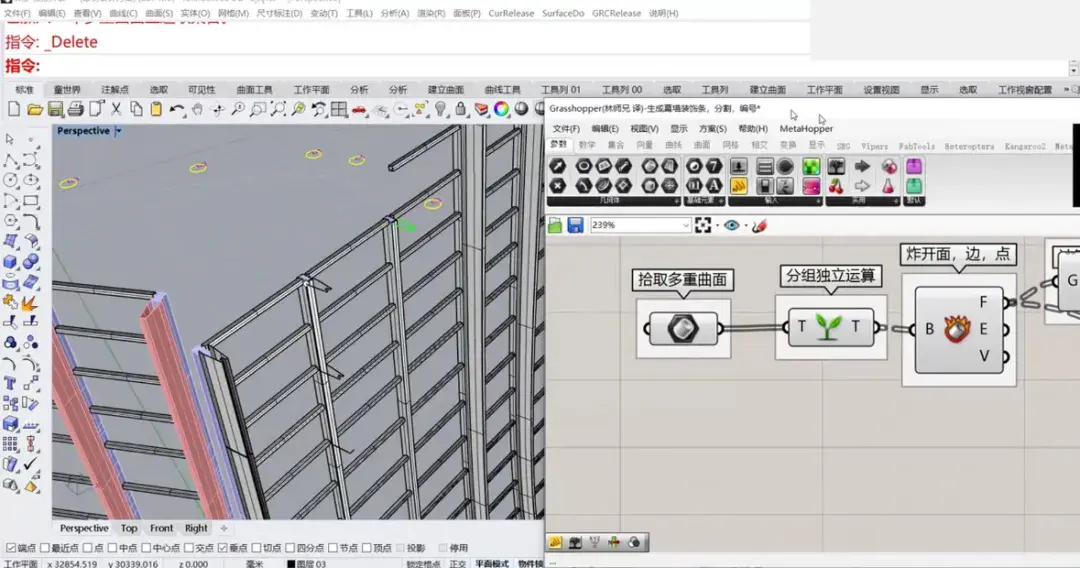Viewport: 1080px width, 568px height.
Task: Open the color wheel properties icon
Action: (x=501, y=109)
